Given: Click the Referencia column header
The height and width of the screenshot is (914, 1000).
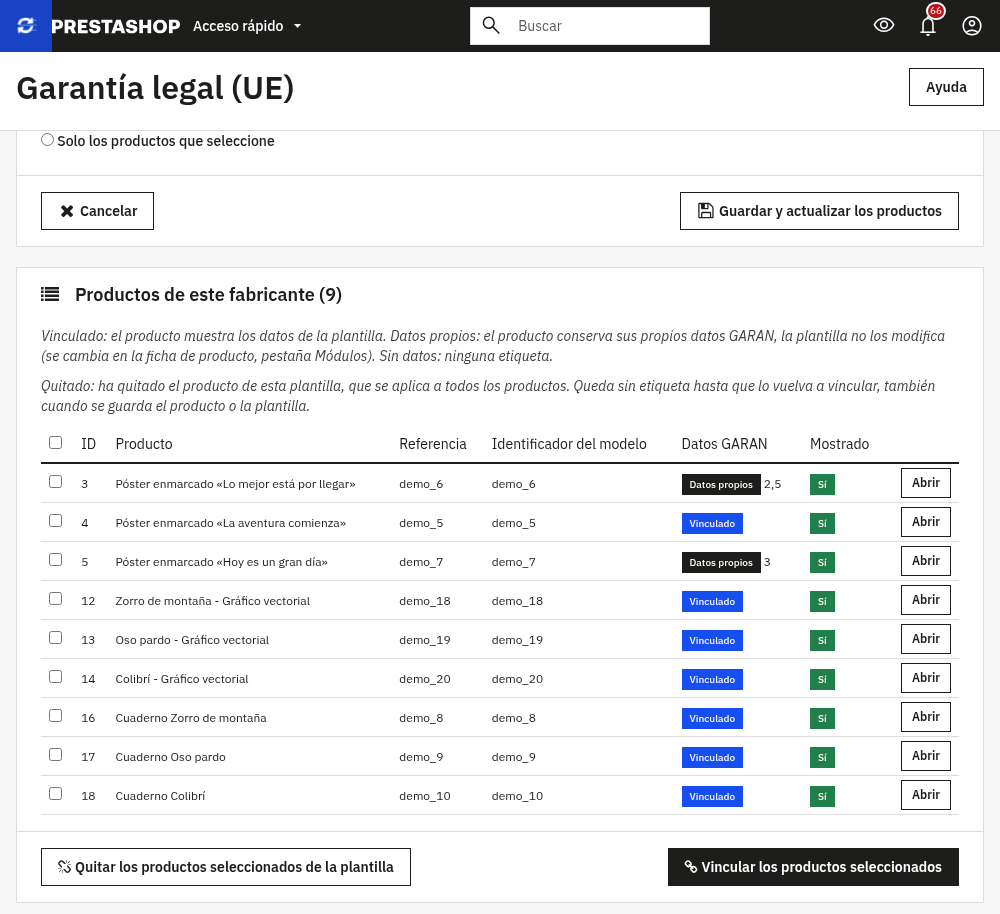Looking at the screenshot, I should pyautogui.click(x=432, y=444).
